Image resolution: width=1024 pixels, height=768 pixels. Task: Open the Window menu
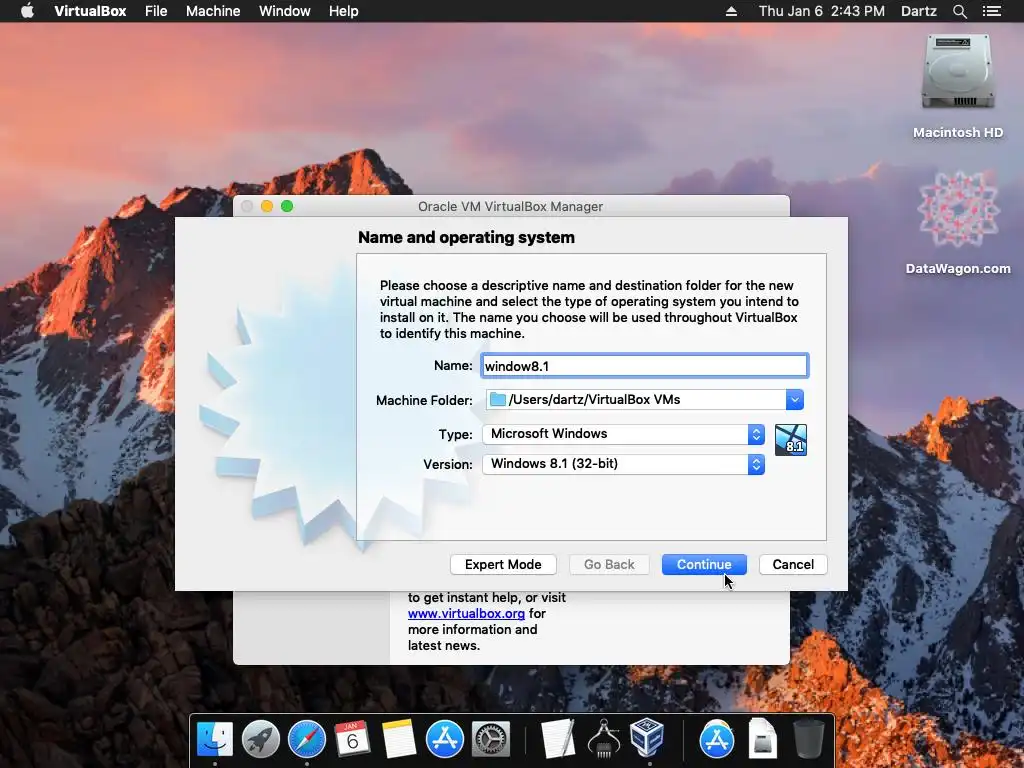point(285,11)
